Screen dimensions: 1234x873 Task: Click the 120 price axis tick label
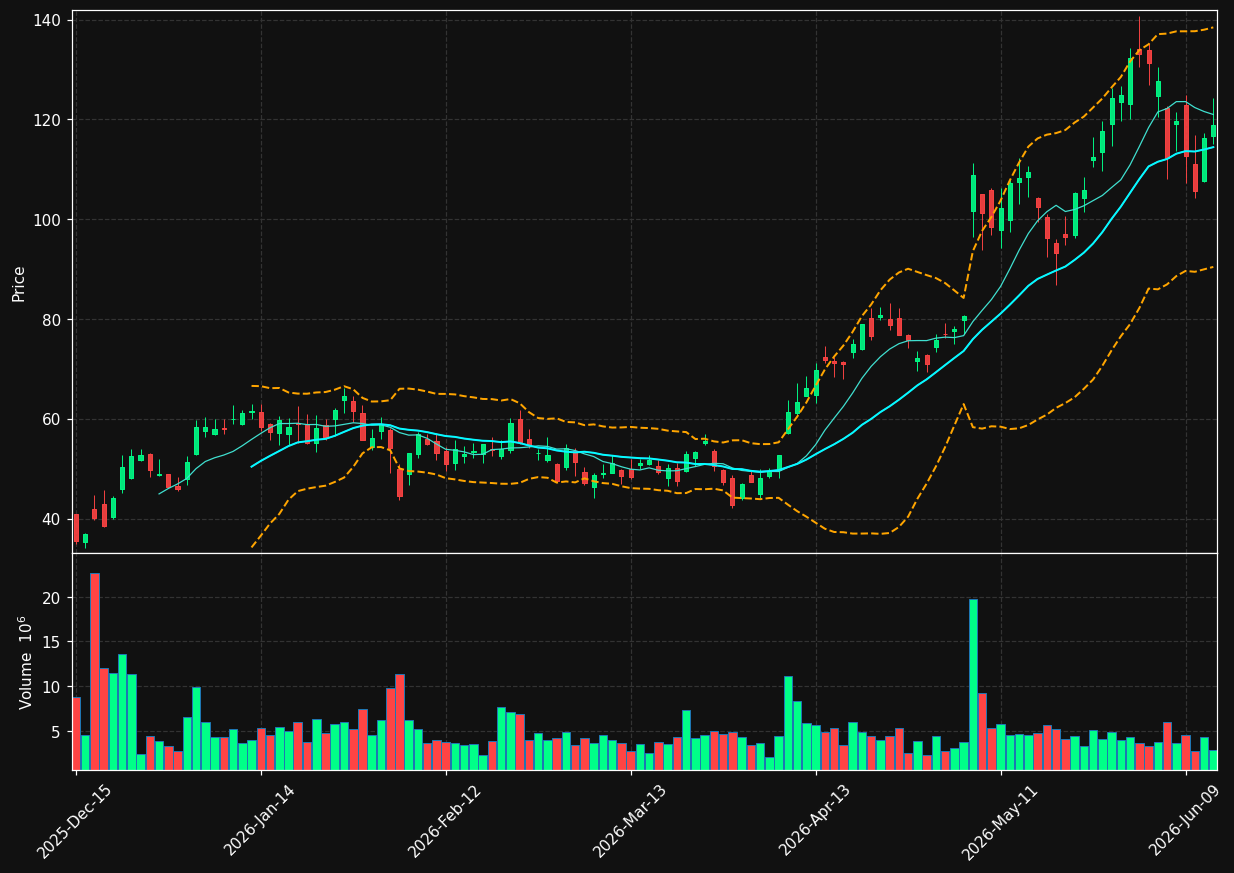(x=47, y=120)
